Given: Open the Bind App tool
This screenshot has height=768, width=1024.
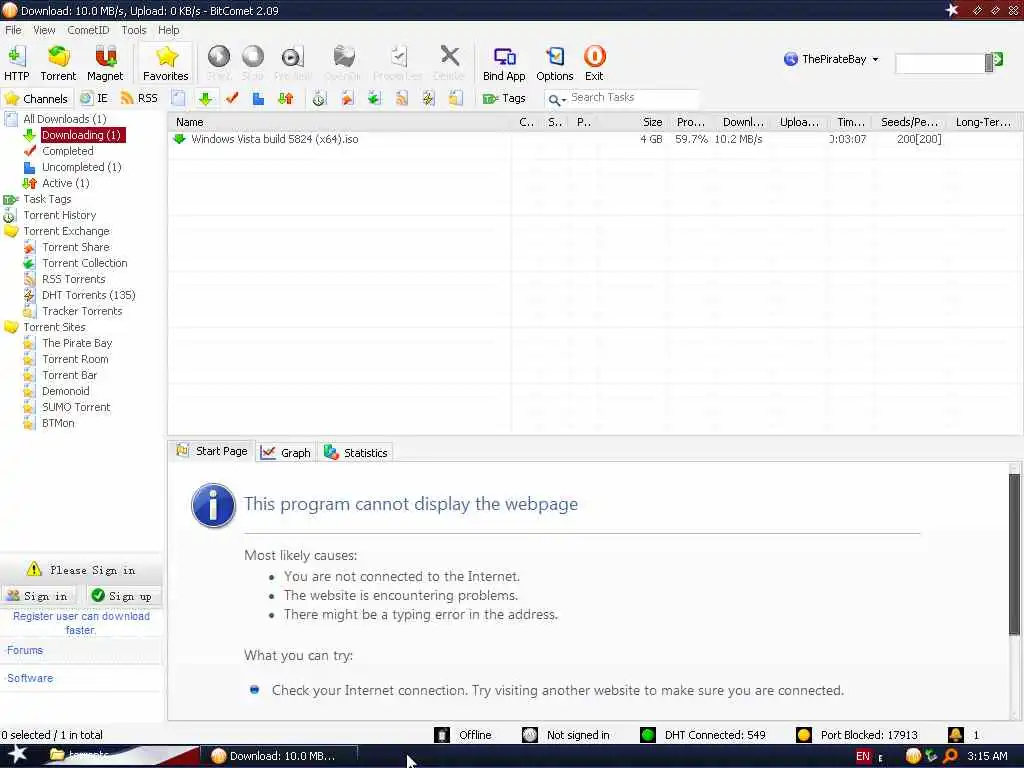Looking at the screenshot, I should [504, 63].
